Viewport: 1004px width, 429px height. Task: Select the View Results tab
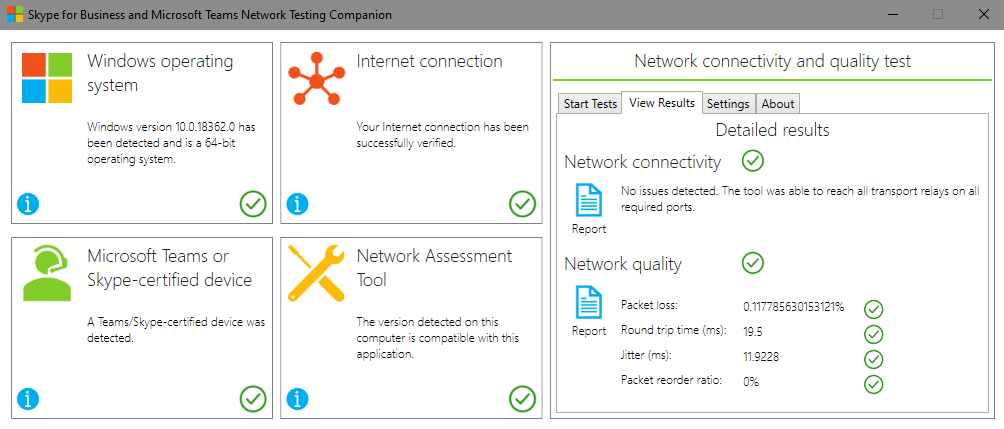tap(662, 102)
